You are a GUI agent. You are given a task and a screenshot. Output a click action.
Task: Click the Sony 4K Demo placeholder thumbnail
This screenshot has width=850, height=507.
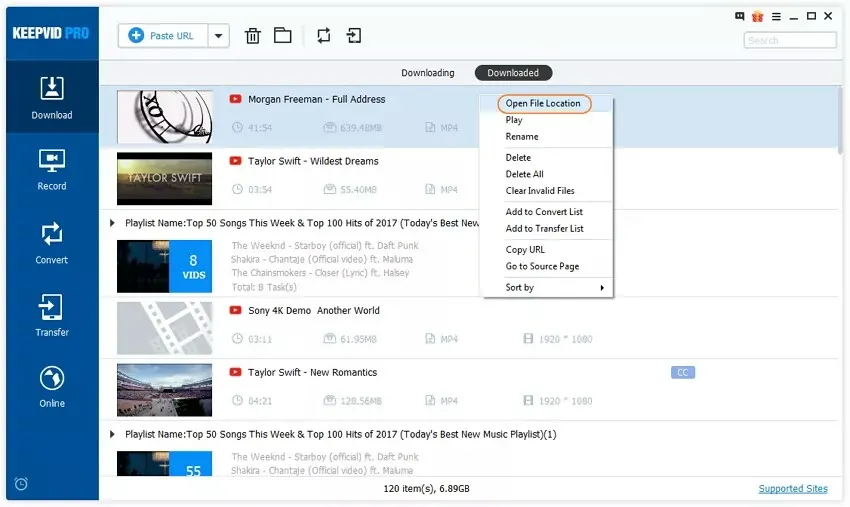(165, 328)
